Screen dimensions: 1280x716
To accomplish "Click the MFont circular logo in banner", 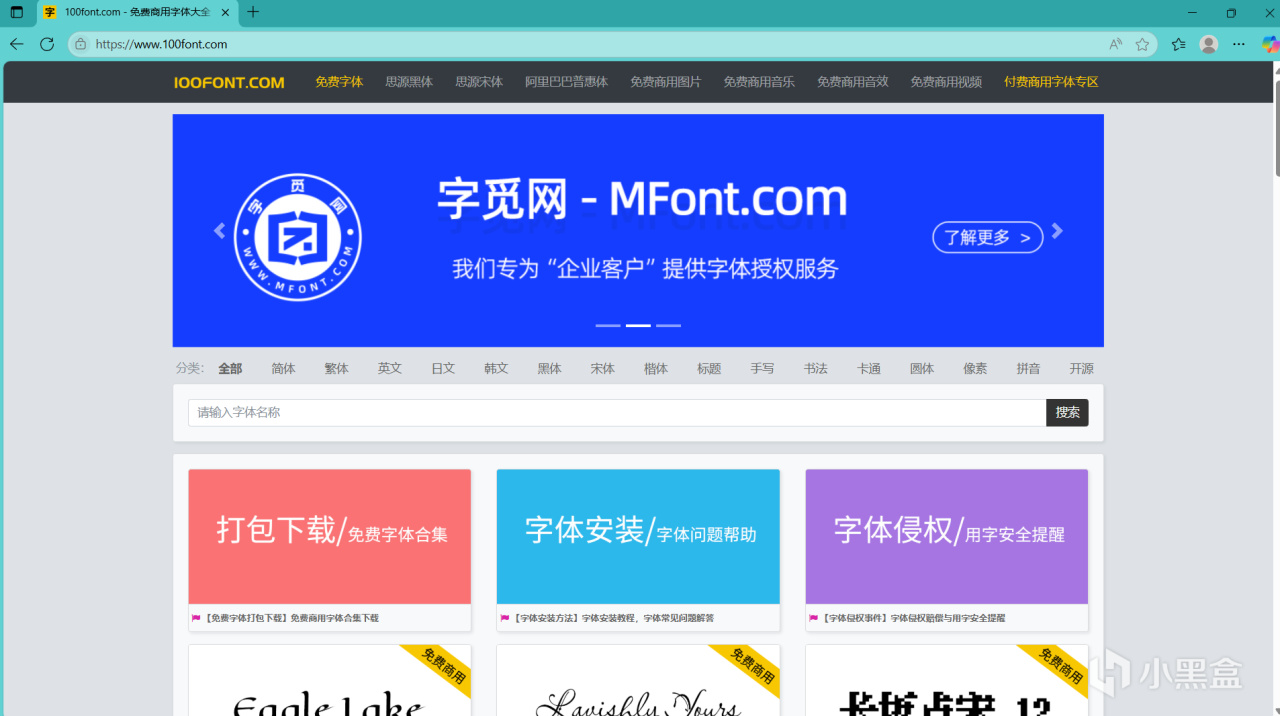I will 297,237.
